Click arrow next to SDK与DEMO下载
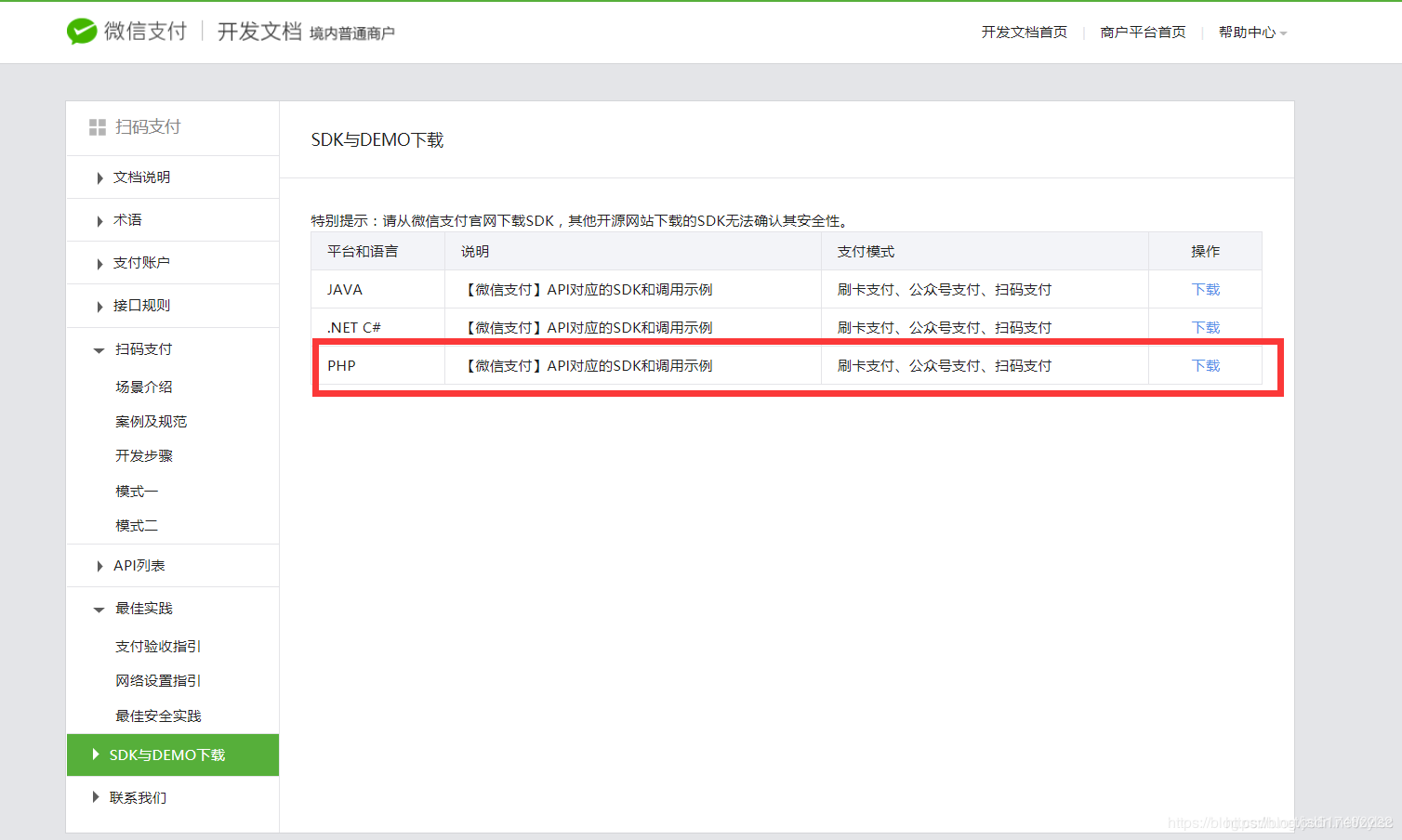Viewport: 1402px width, 840px height. coord(96,755)
